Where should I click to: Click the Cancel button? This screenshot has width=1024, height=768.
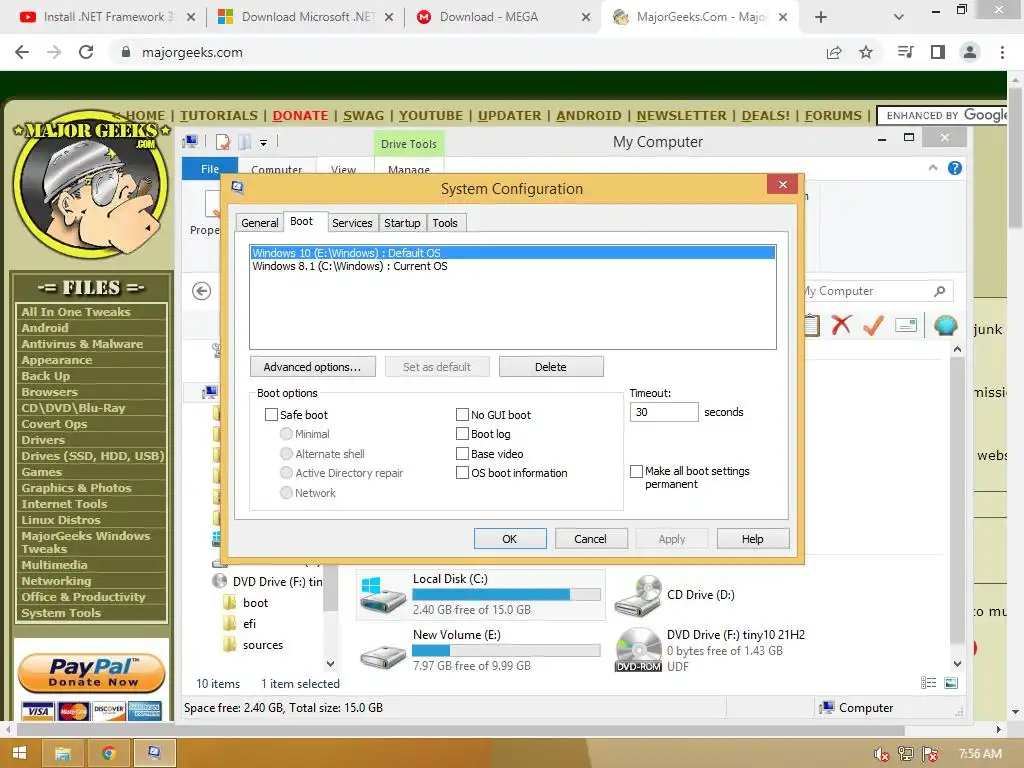pyautogui.click(x=591, y=539)
